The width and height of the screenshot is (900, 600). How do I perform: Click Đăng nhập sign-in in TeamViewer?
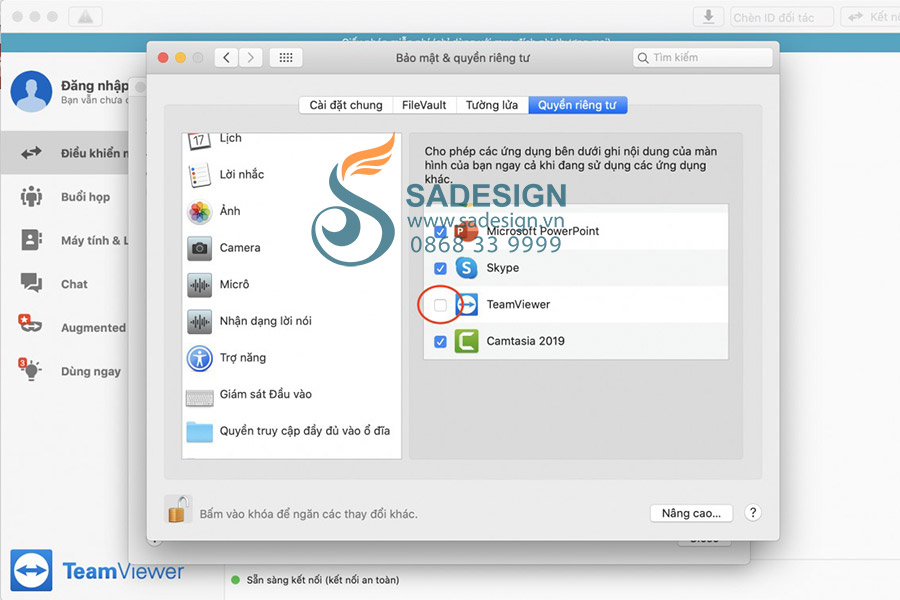[x=95, y=86]
